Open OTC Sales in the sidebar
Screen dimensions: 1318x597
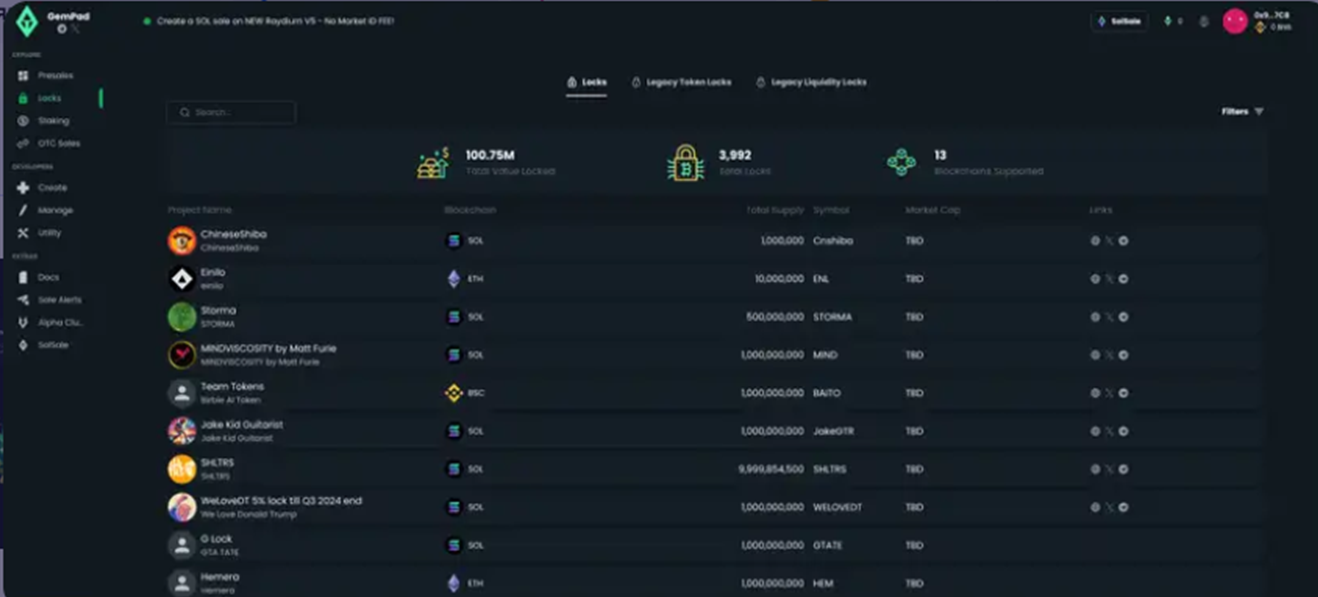tap(58, 144)
